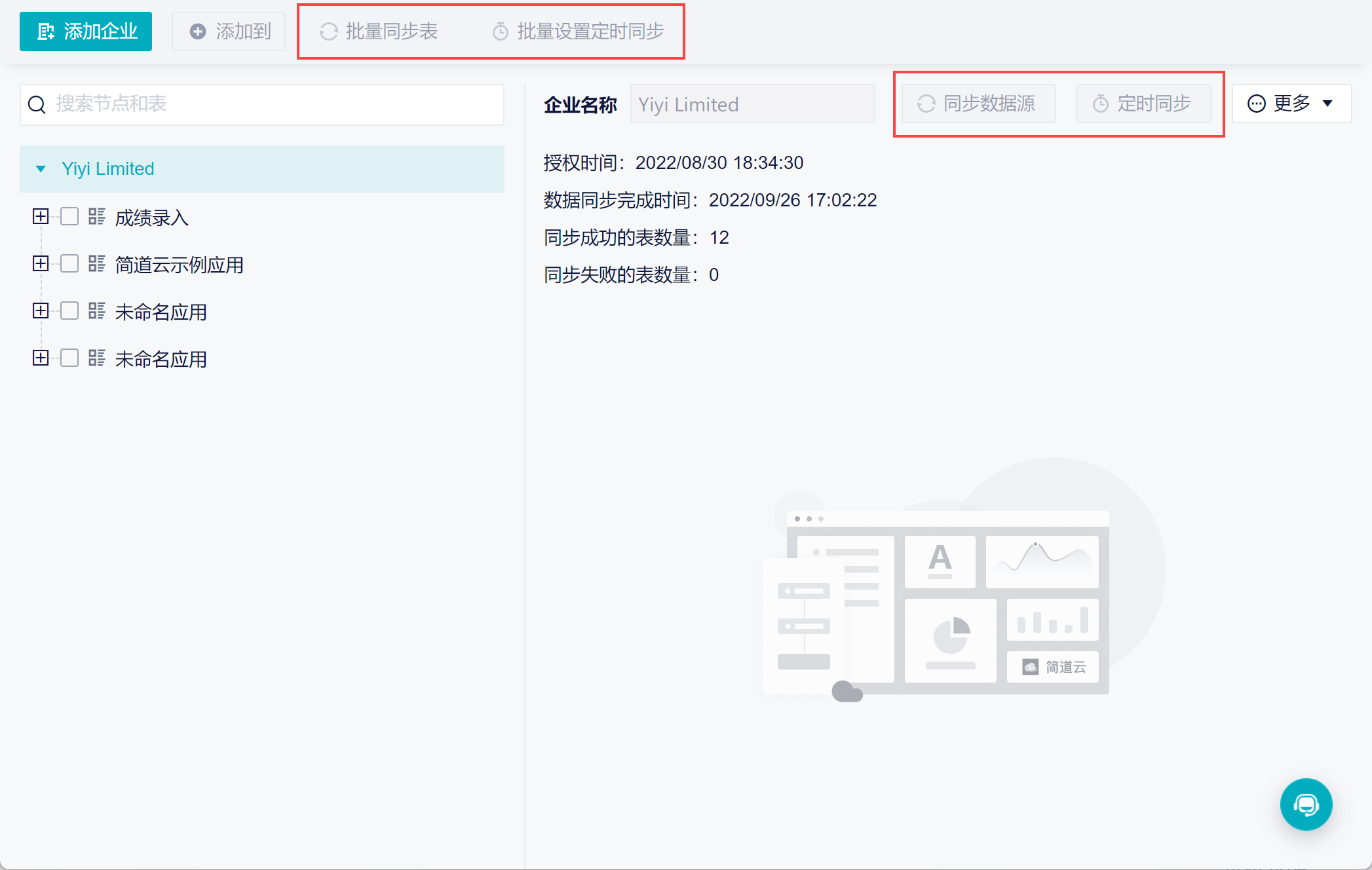This screenshot has width=1372, height=870.
Task: Expand the 成绩录入 tree node
Action: pyautogui.click(x=41, y=217)
